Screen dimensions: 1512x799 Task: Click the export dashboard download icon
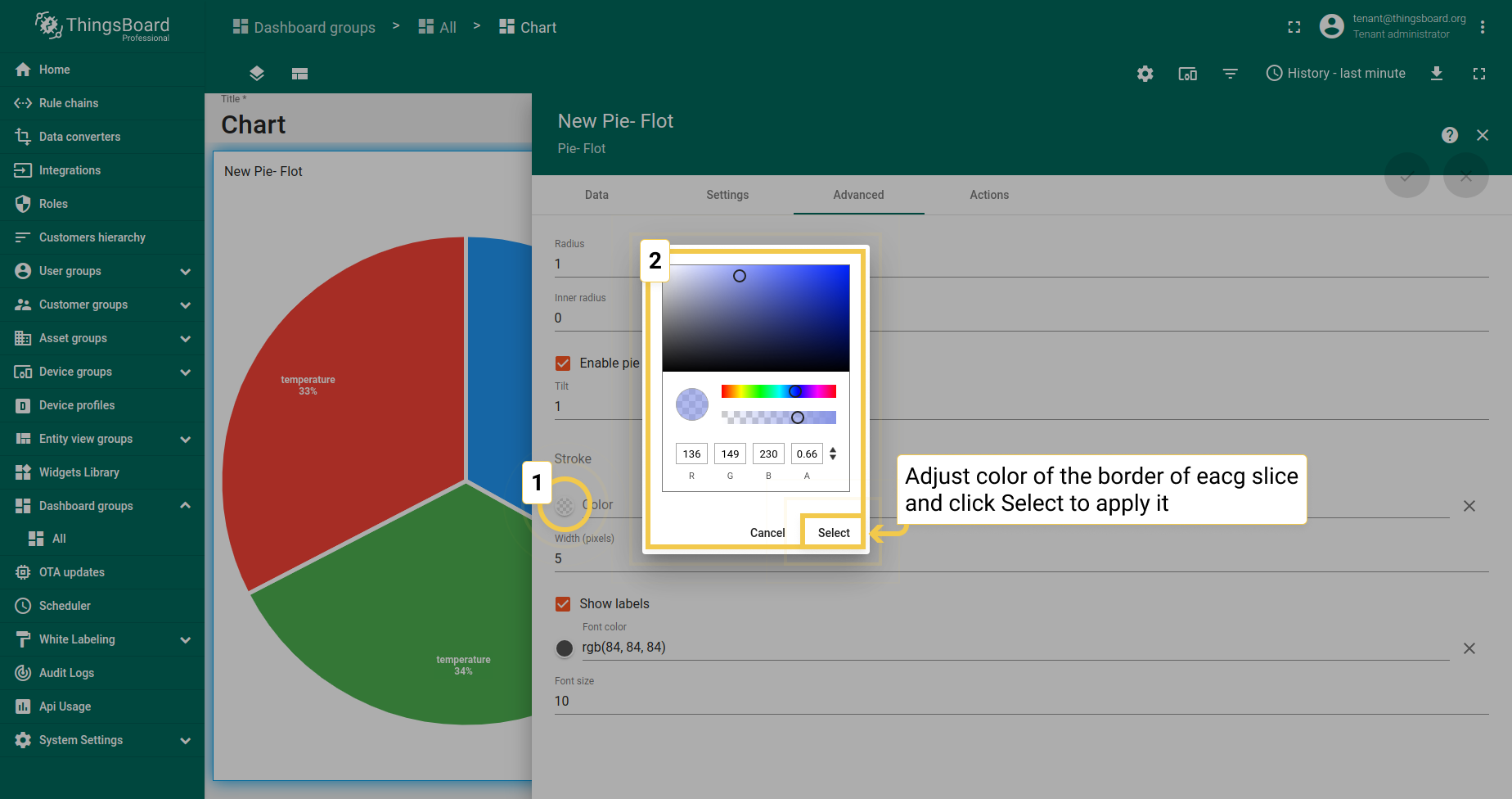click(1436, 74)
